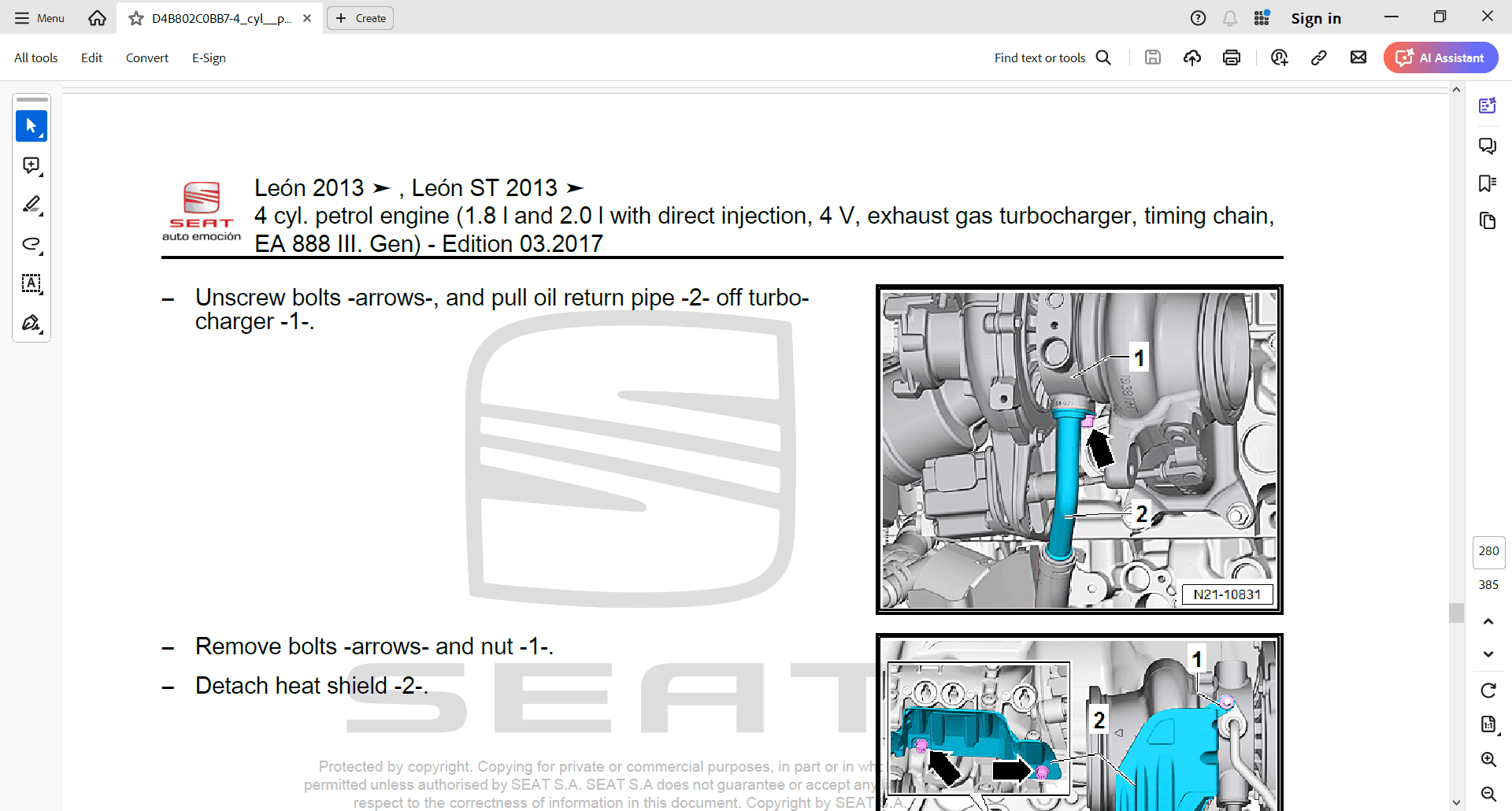Image resolution: width=1512 pixels, height=811 pixels.
Task: Go to next page with down chevron
Action: coord(1488,654)
